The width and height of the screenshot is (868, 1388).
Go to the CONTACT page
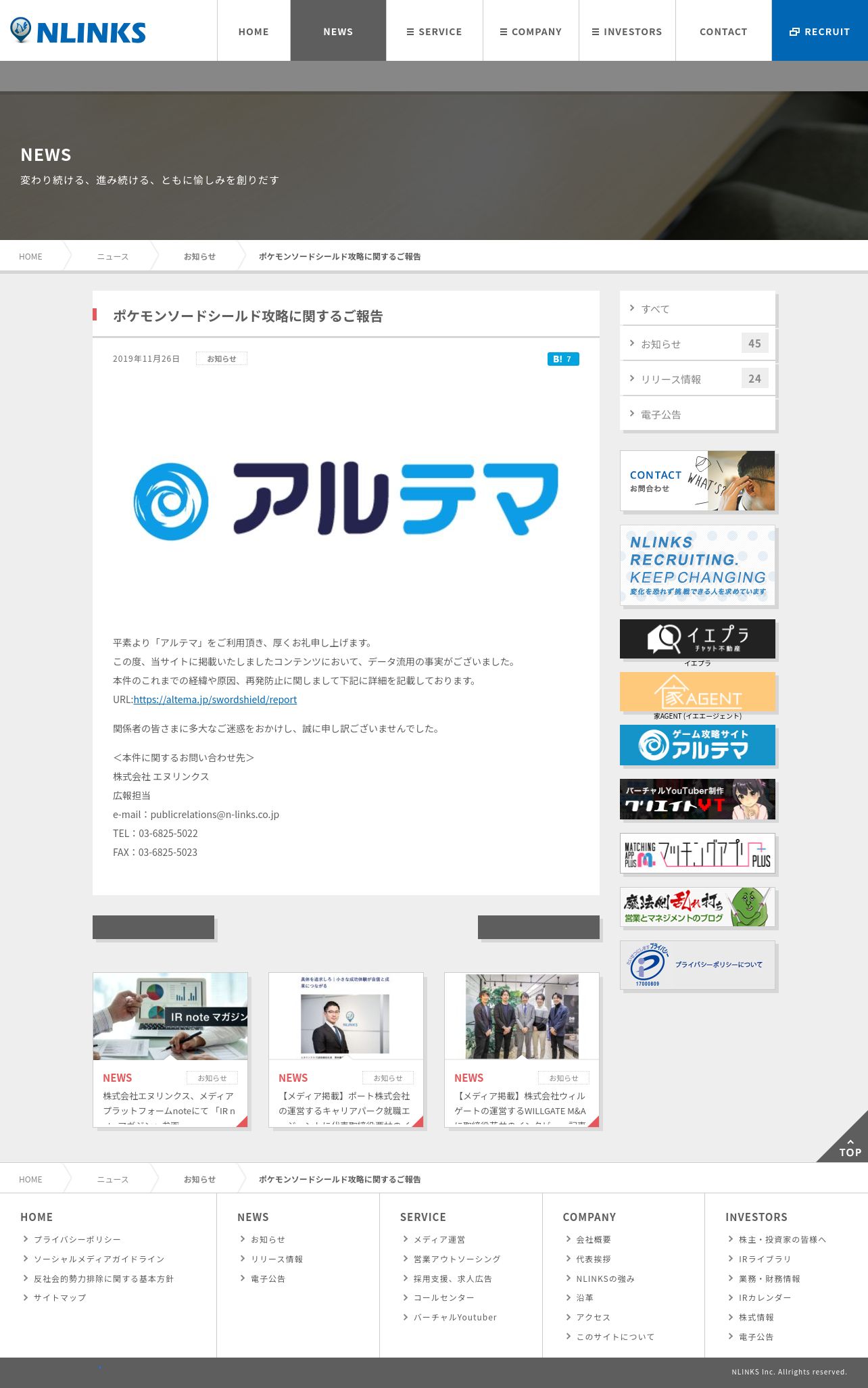(x=723, y=31)
